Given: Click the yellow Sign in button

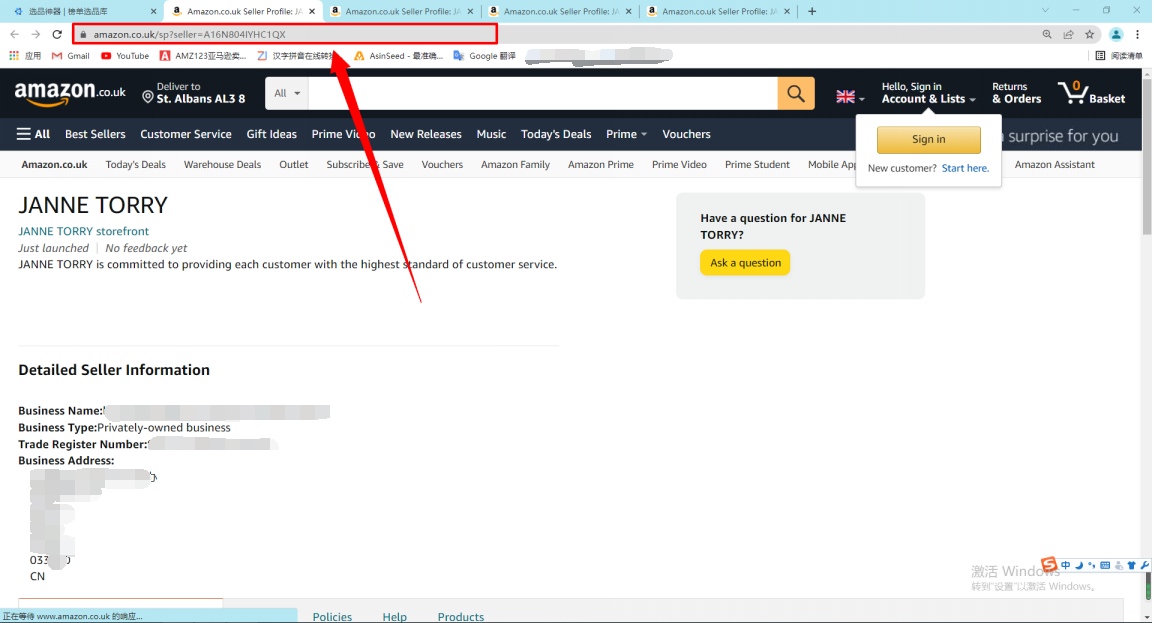Looking at the screenshot, I should (928, 139).
